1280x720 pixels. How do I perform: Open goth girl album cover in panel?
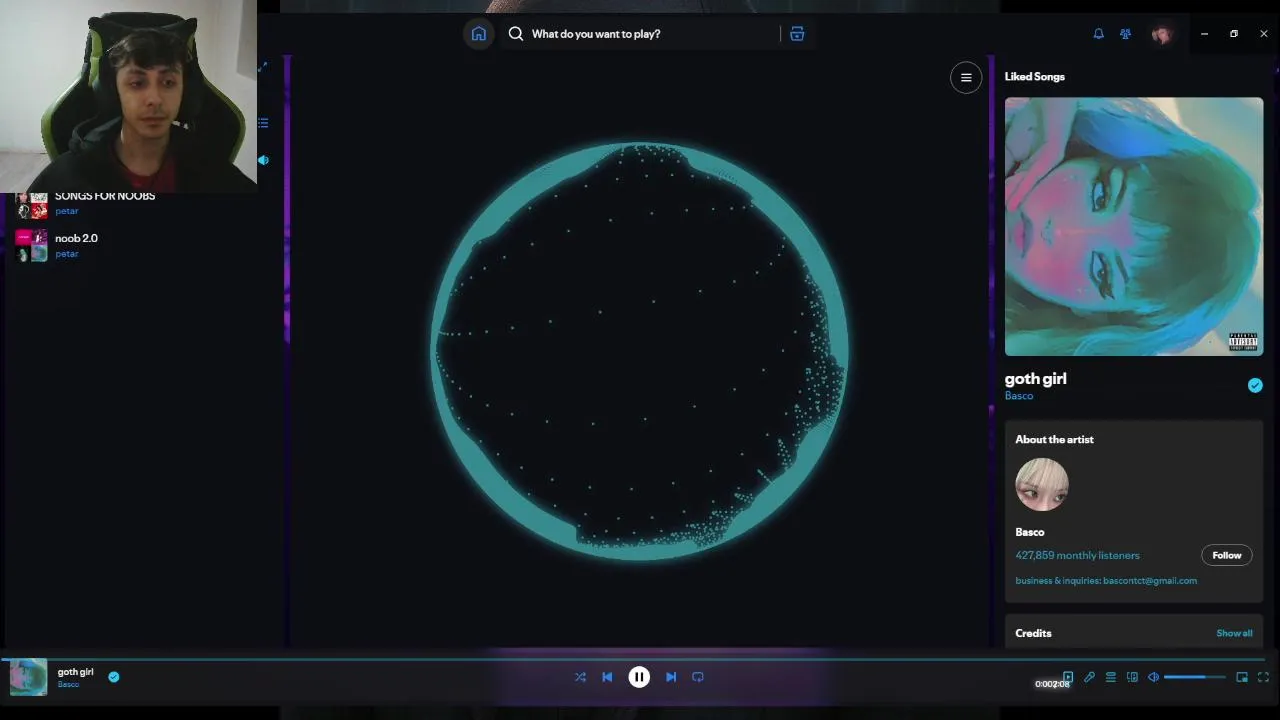1134,226
